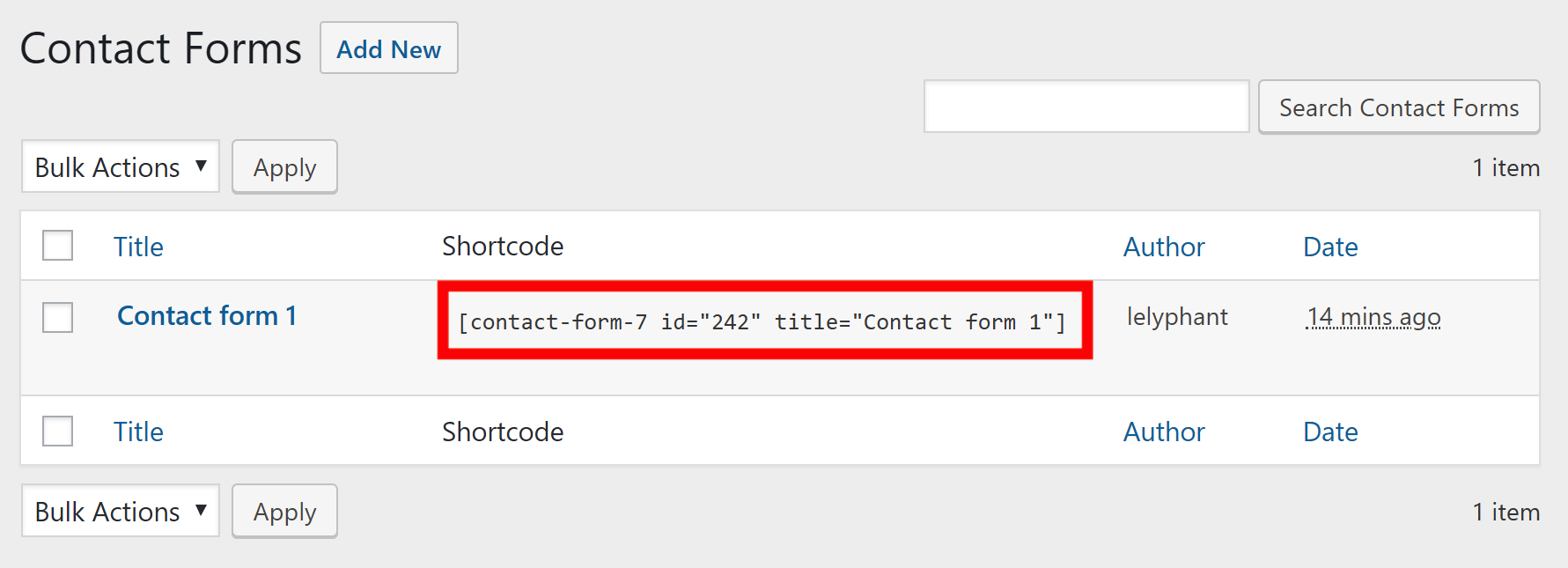Open the bottom Bulk Actions dropdown

(120, 511)
